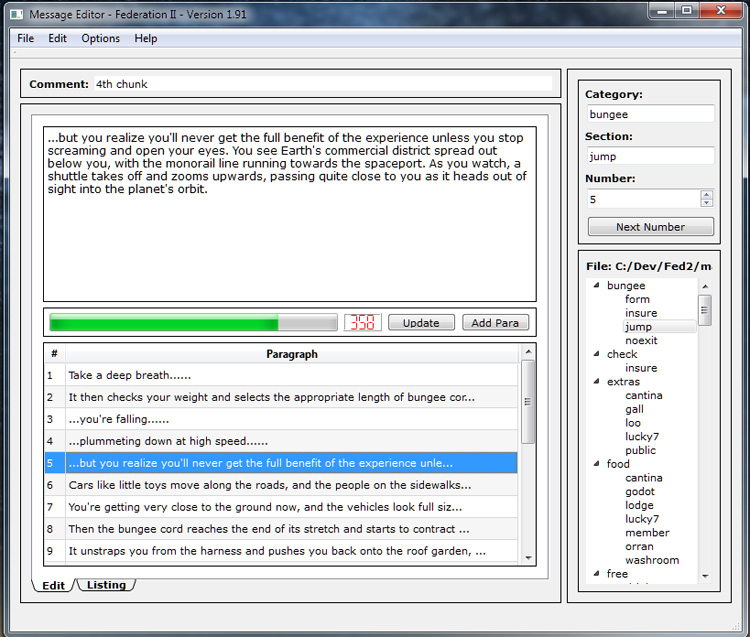Select insure under check
Viewport: 750px width, 637px height.
[x=641, y=368]
